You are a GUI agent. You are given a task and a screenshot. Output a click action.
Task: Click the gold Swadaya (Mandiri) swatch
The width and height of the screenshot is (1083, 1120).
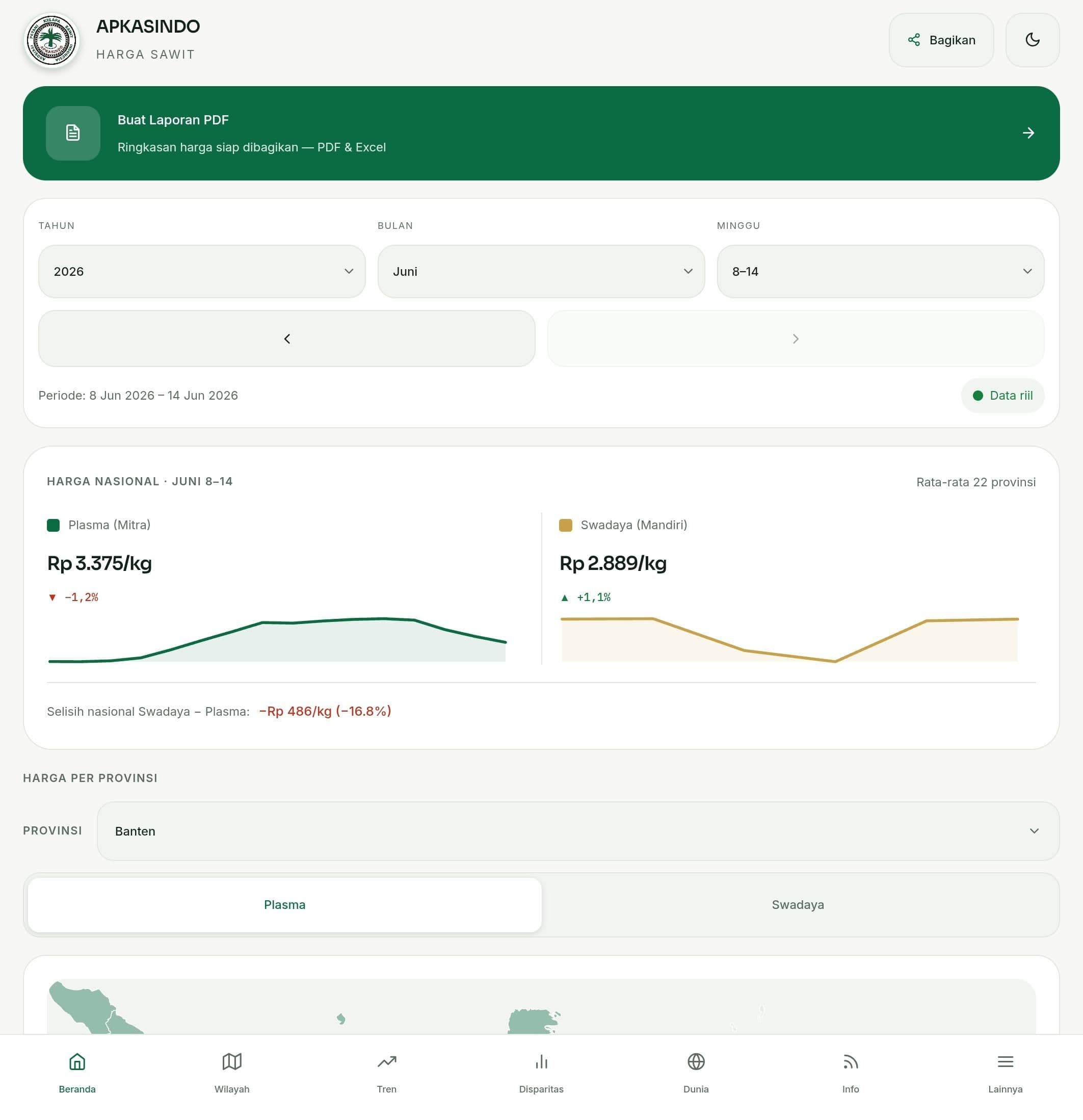566,525
